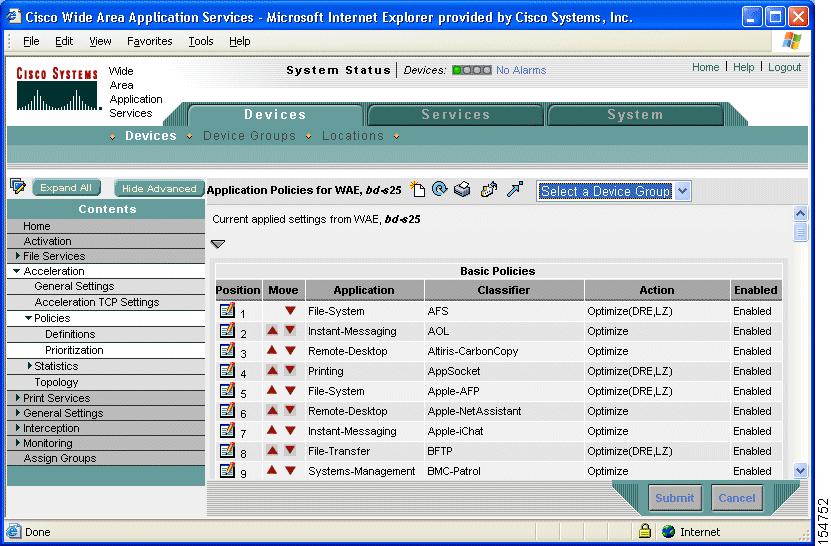Move BFTP policy down
831x546 pixels.
click(x=290, y=450)
